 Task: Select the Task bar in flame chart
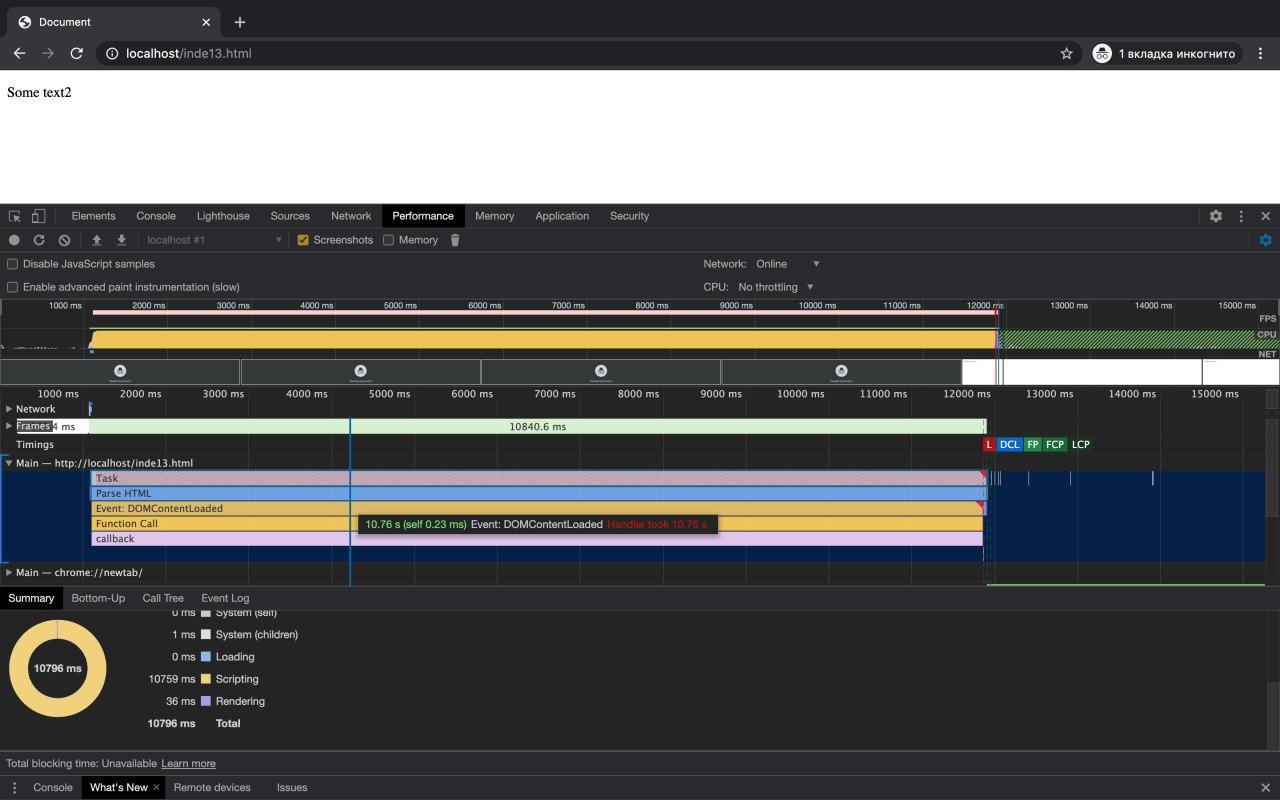pyautogui.click(x=538, y=478)
